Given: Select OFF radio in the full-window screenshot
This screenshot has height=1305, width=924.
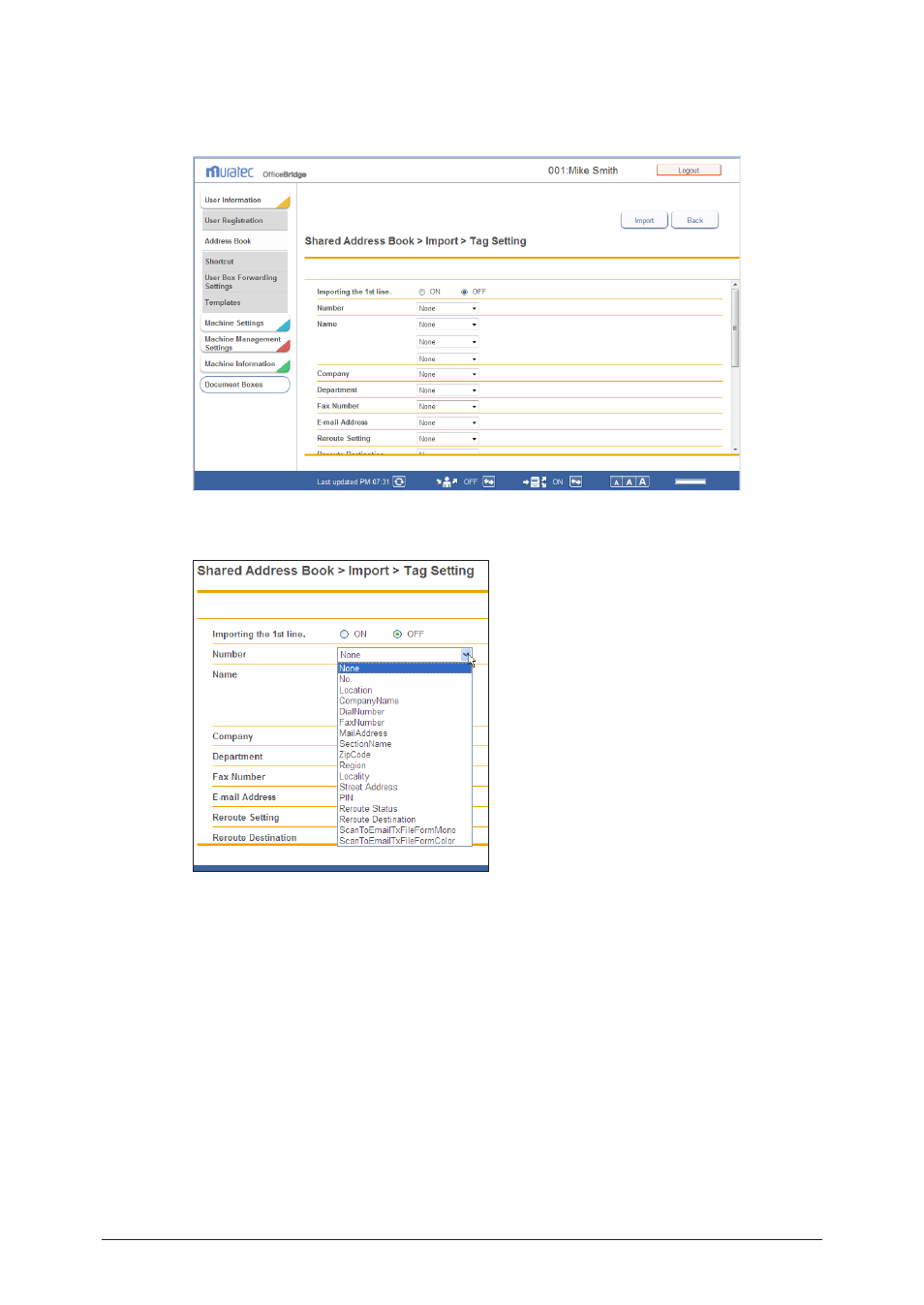Looking at the screenshot, I should (465, 292).
